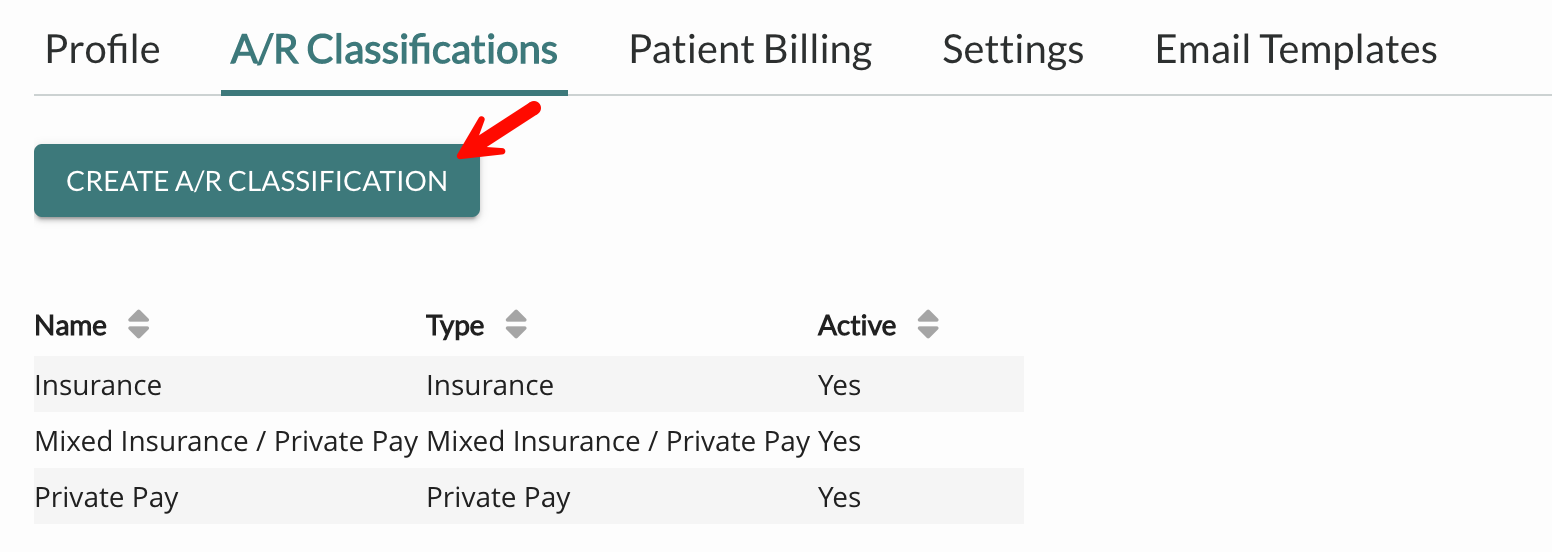This screenshot has height=552, width=1552.
Task: Click Mixed Insurance row's Active value
Action: (x=839, y=441)
